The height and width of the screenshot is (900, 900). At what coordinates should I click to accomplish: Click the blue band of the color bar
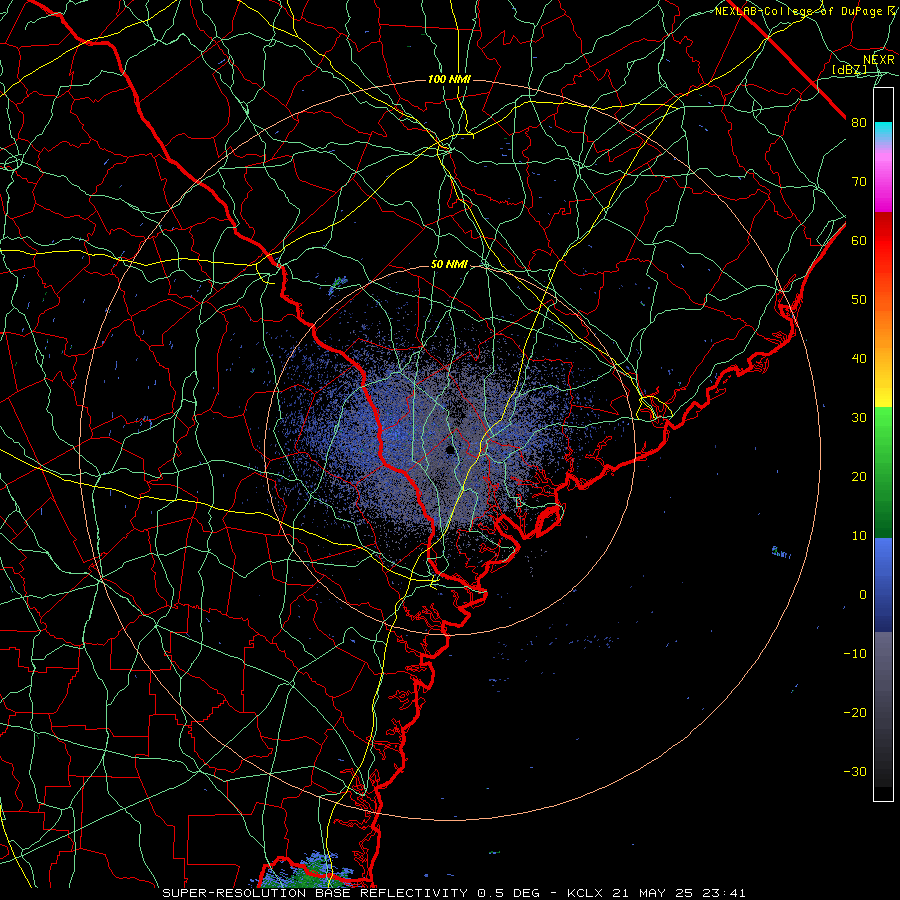coord(883,585)
